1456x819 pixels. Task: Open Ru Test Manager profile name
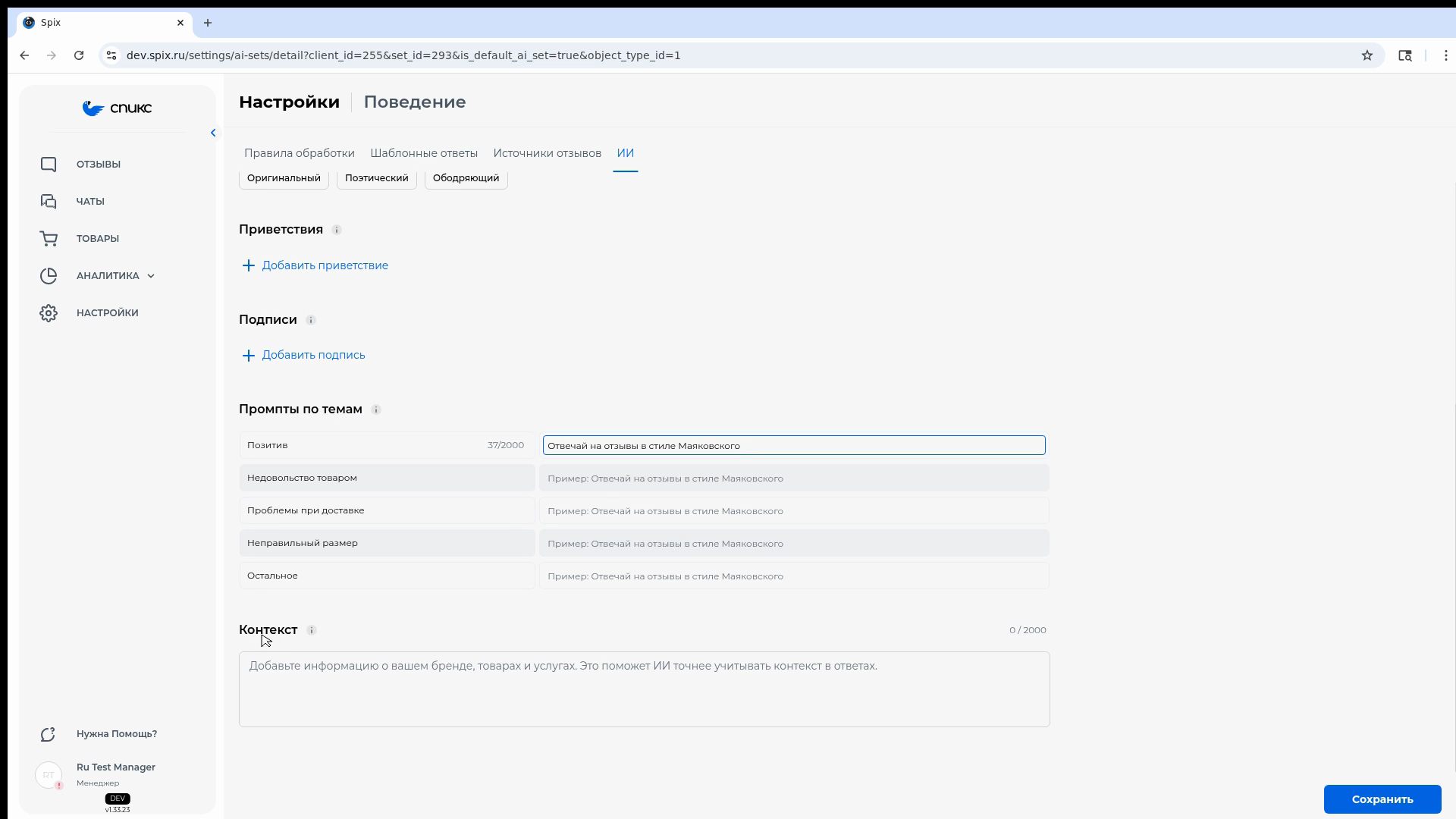(116, 767)
